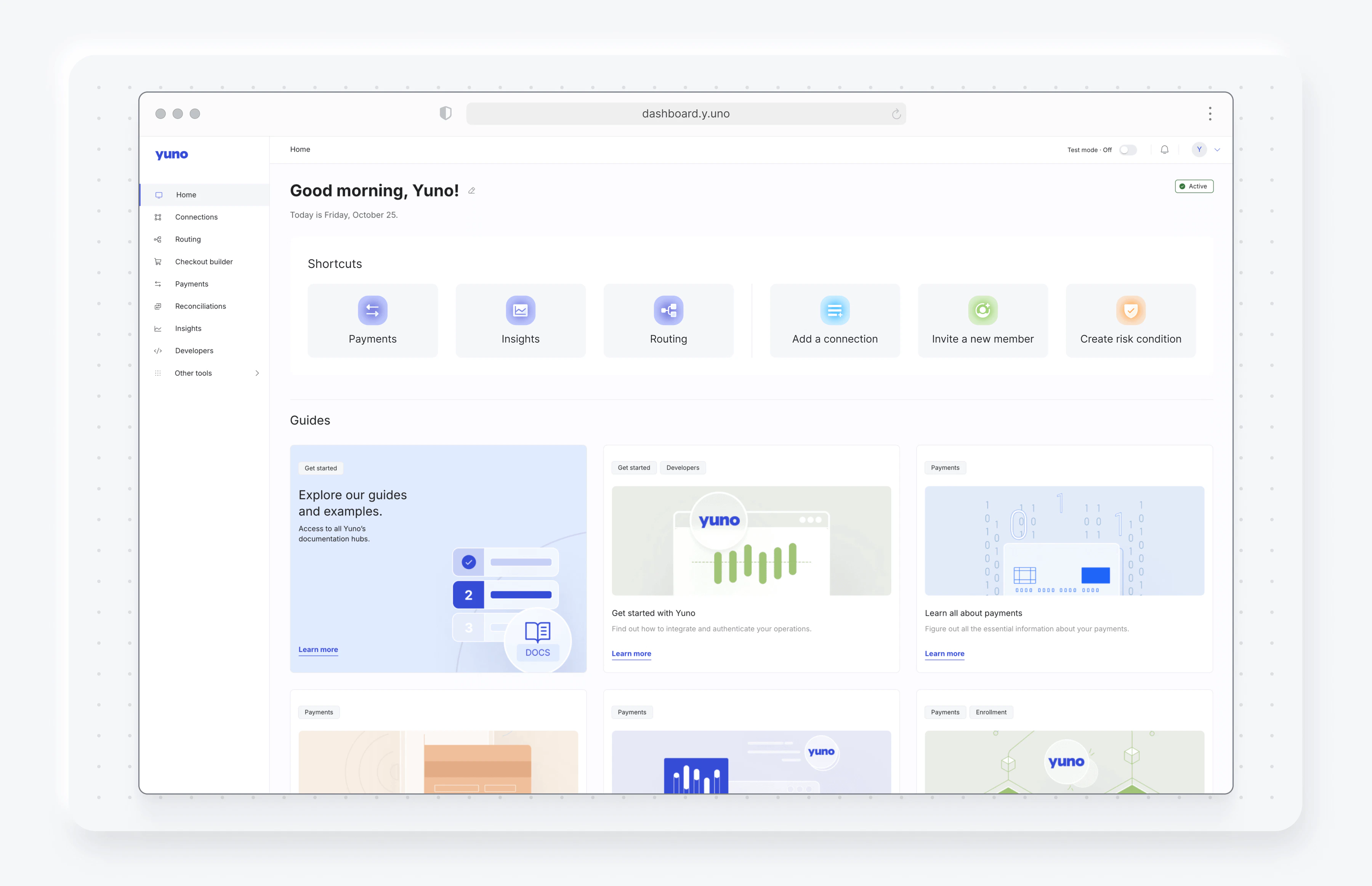Open Reconciliations from the sidebar

click(200, 306)
